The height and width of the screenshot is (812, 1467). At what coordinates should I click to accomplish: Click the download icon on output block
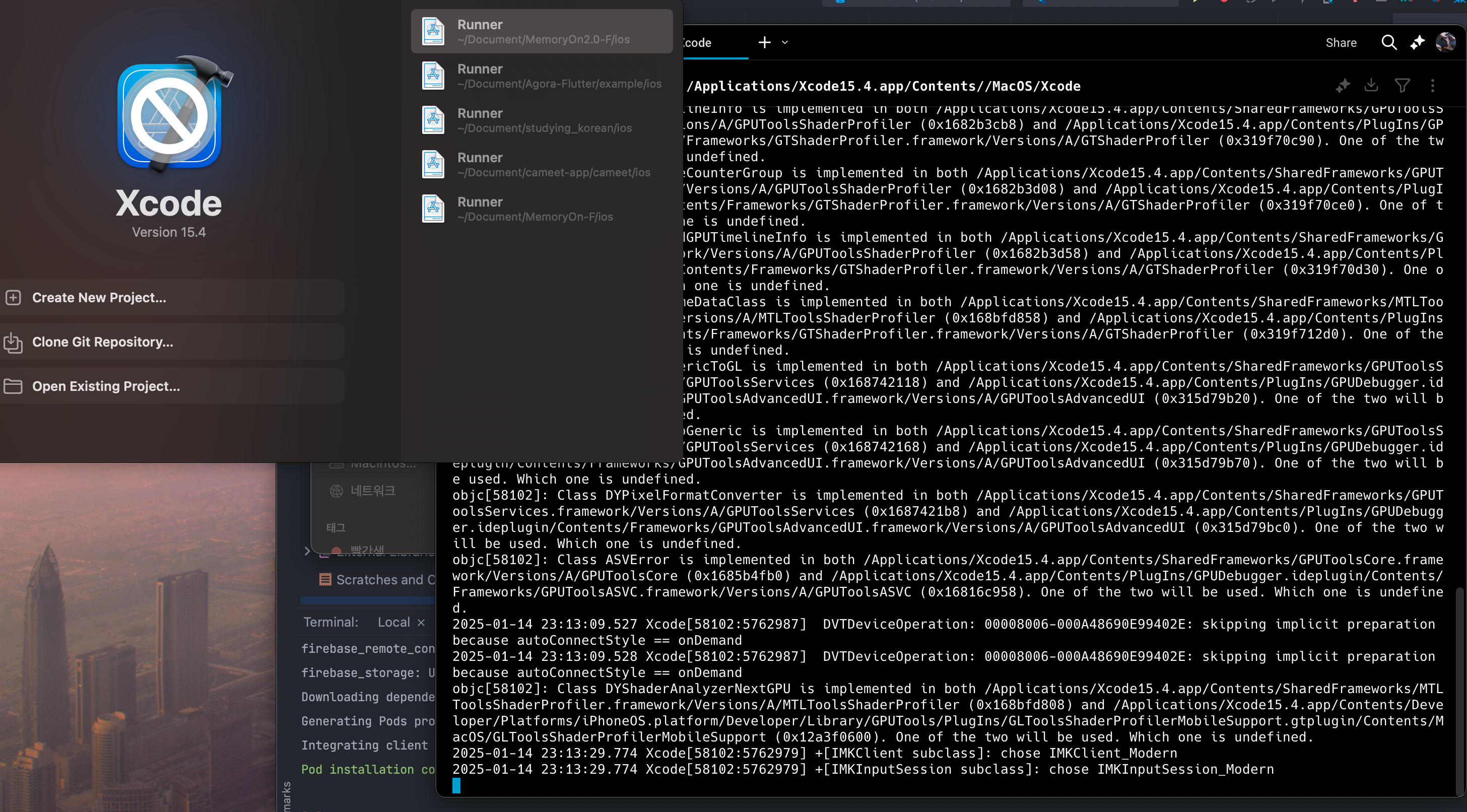[x=1371, y=86]
